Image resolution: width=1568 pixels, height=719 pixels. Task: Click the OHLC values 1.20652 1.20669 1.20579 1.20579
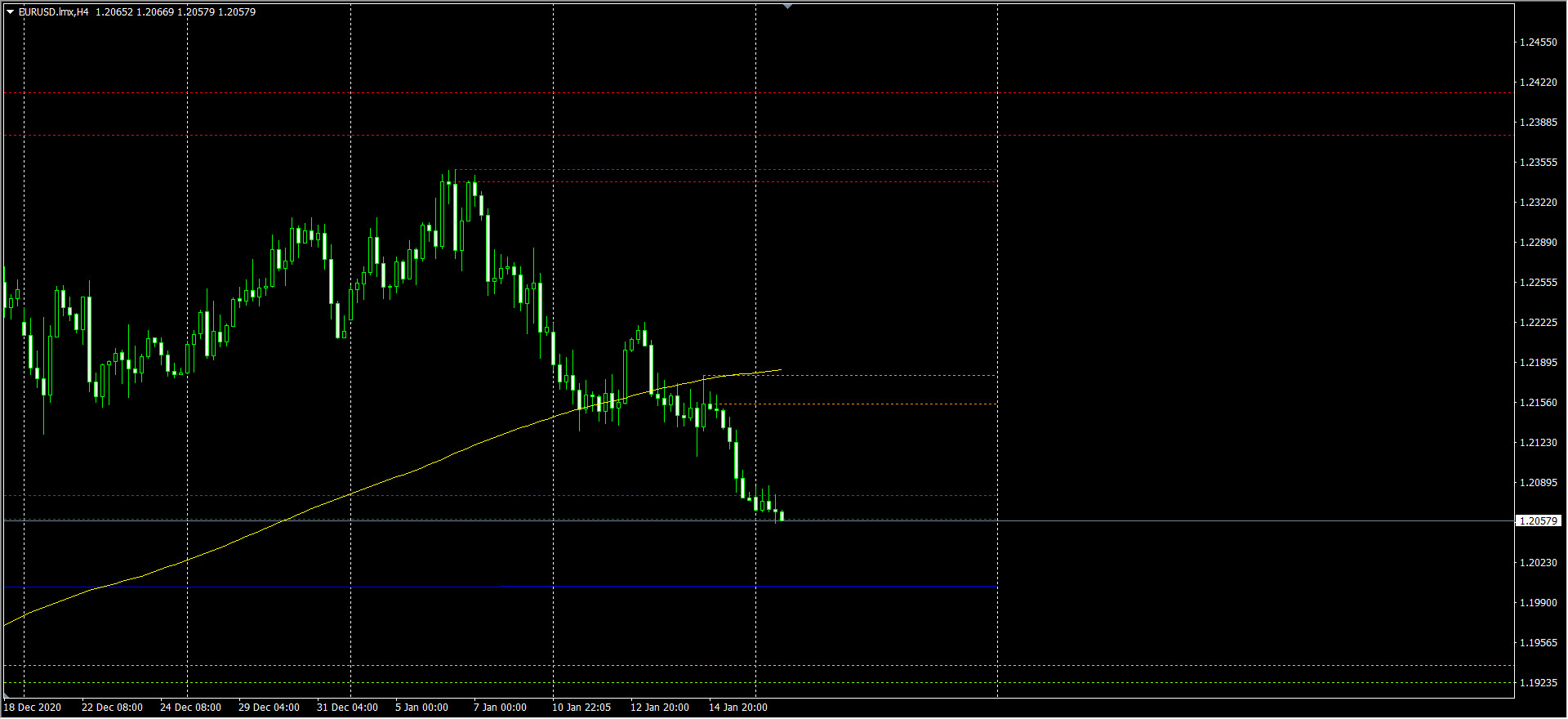pyautogui.click(x=176, y=12)
